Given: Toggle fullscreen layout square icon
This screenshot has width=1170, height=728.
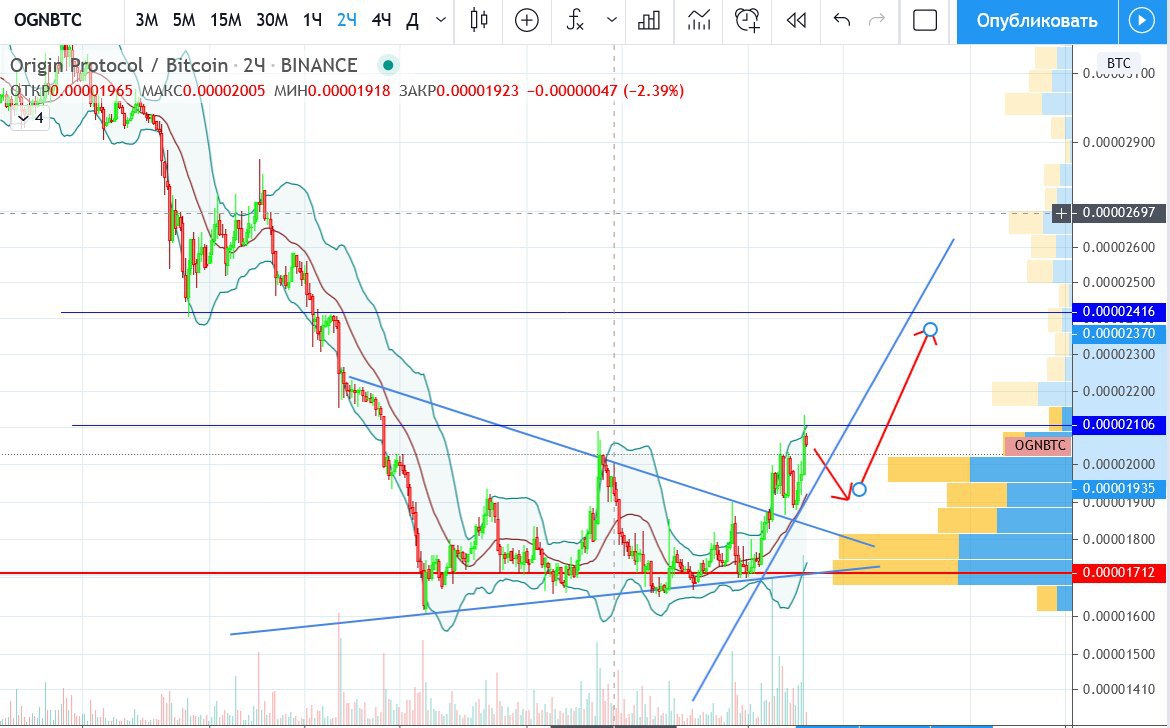Looking at the screenshot, I should (x=925, y=20).
